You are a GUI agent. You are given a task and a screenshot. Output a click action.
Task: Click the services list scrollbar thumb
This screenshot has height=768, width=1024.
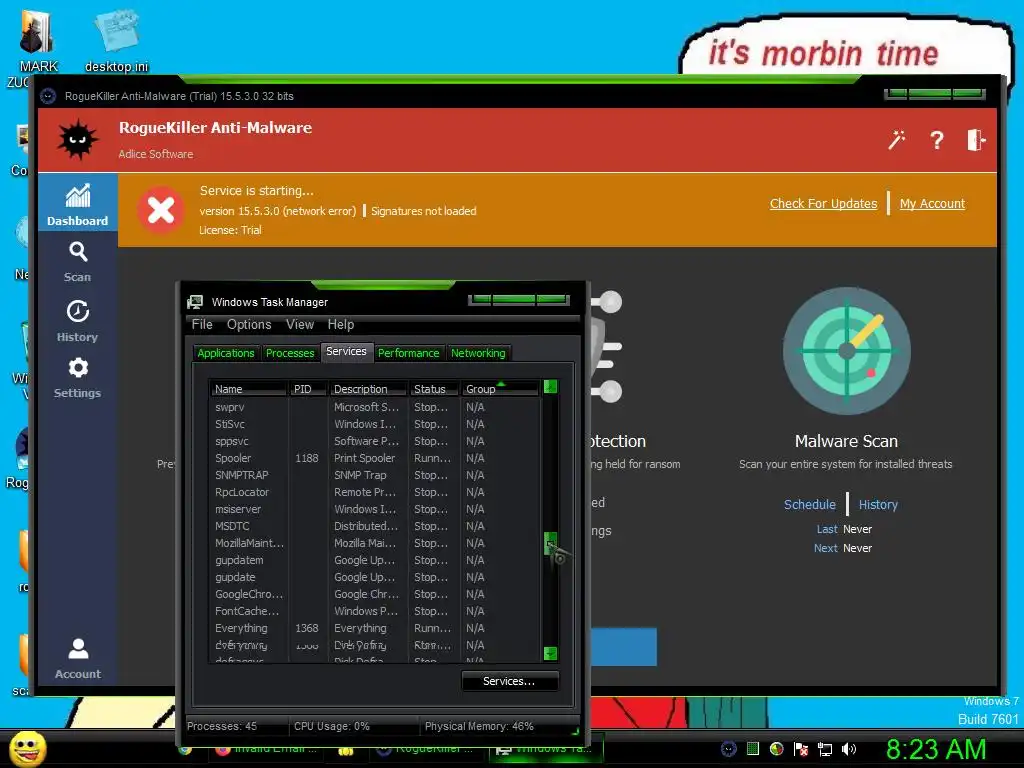coord(550,543)
